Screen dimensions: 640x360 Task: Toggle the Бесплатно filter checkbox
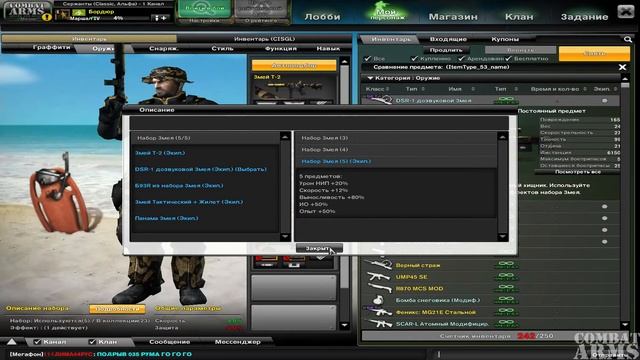coord(509,58)
